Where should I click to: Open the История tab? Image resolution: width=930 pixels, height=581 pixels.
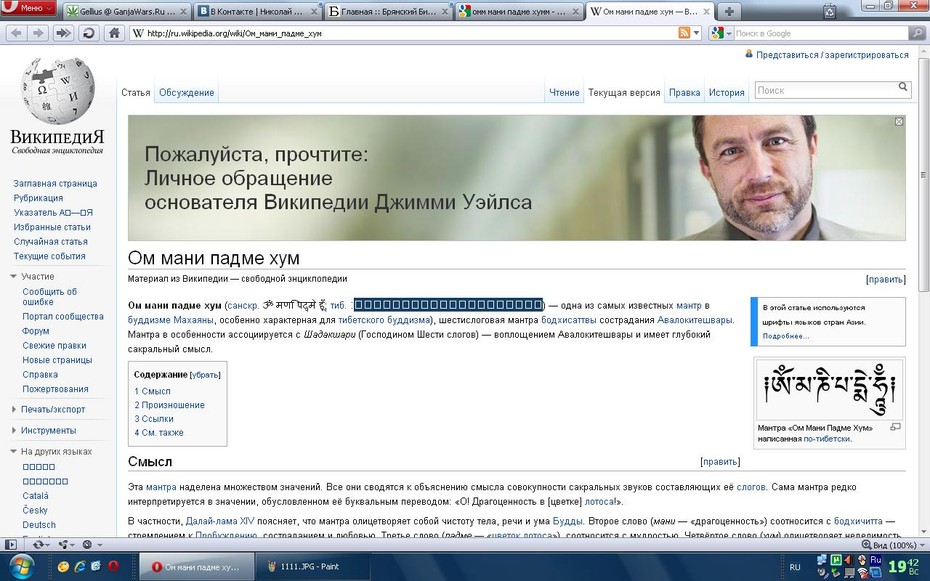coord(727,92)
